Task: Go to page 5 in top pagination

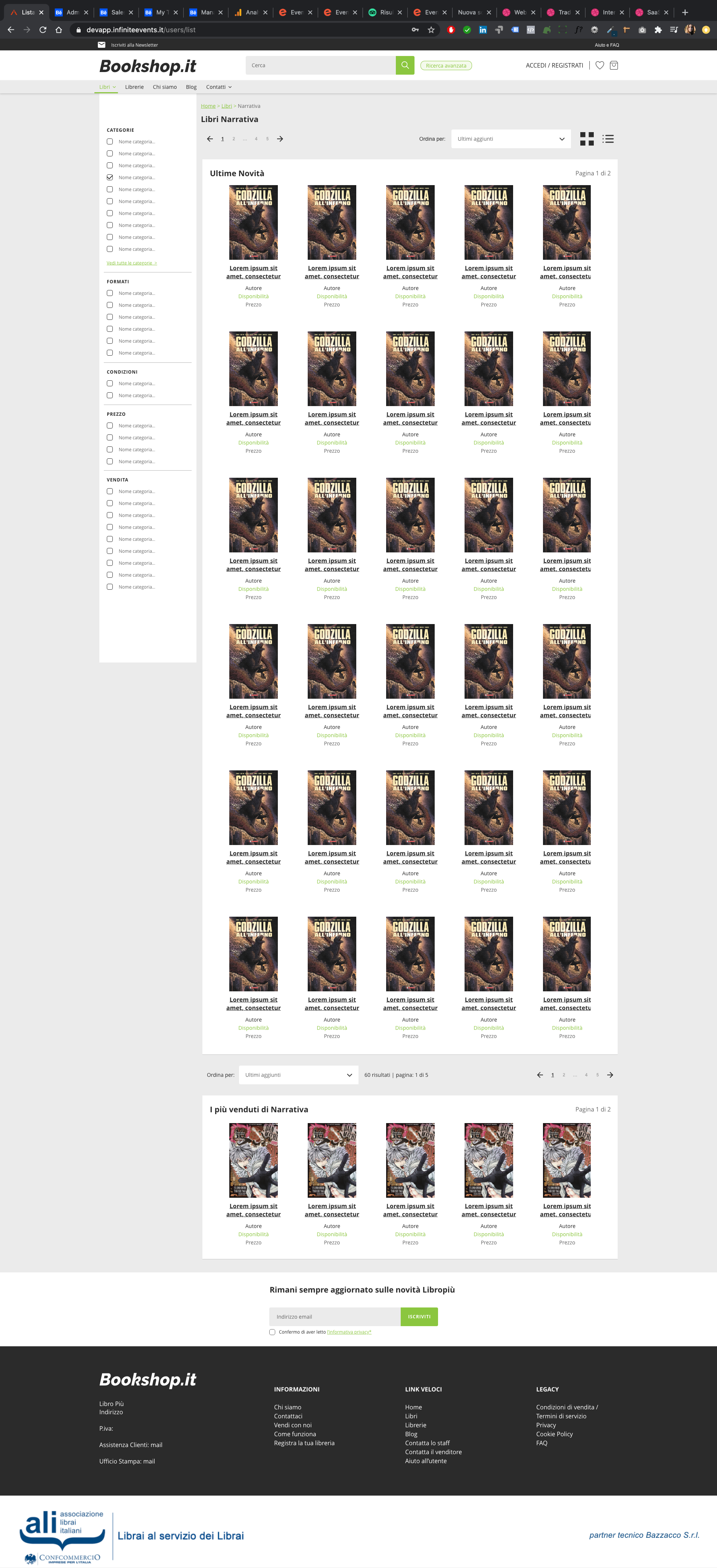Action: (267, 139)
